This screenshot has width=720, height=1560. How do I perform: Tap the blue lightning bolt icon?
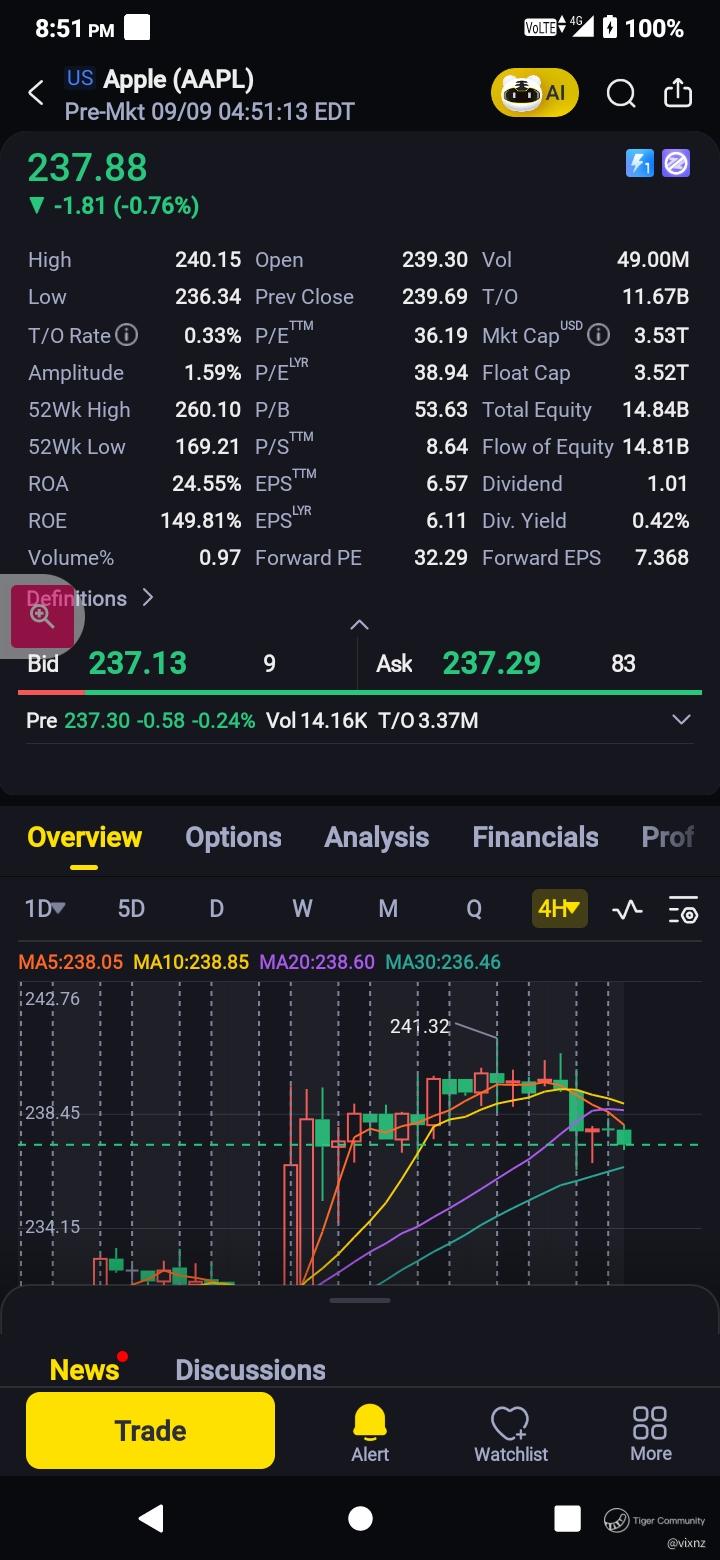(x=639, y=163)
